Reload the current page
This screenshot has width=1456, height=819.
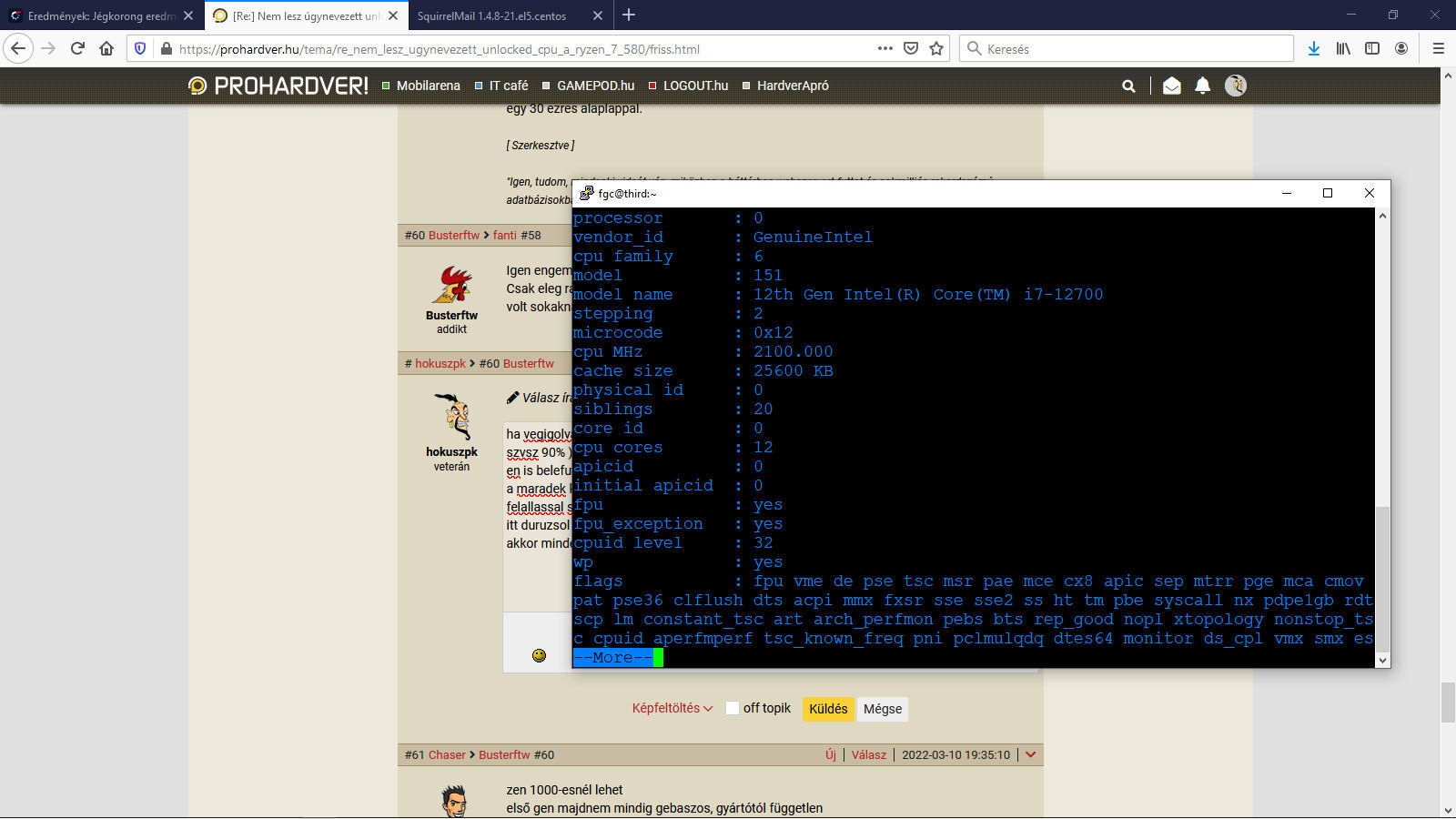(x=77, y=48)
